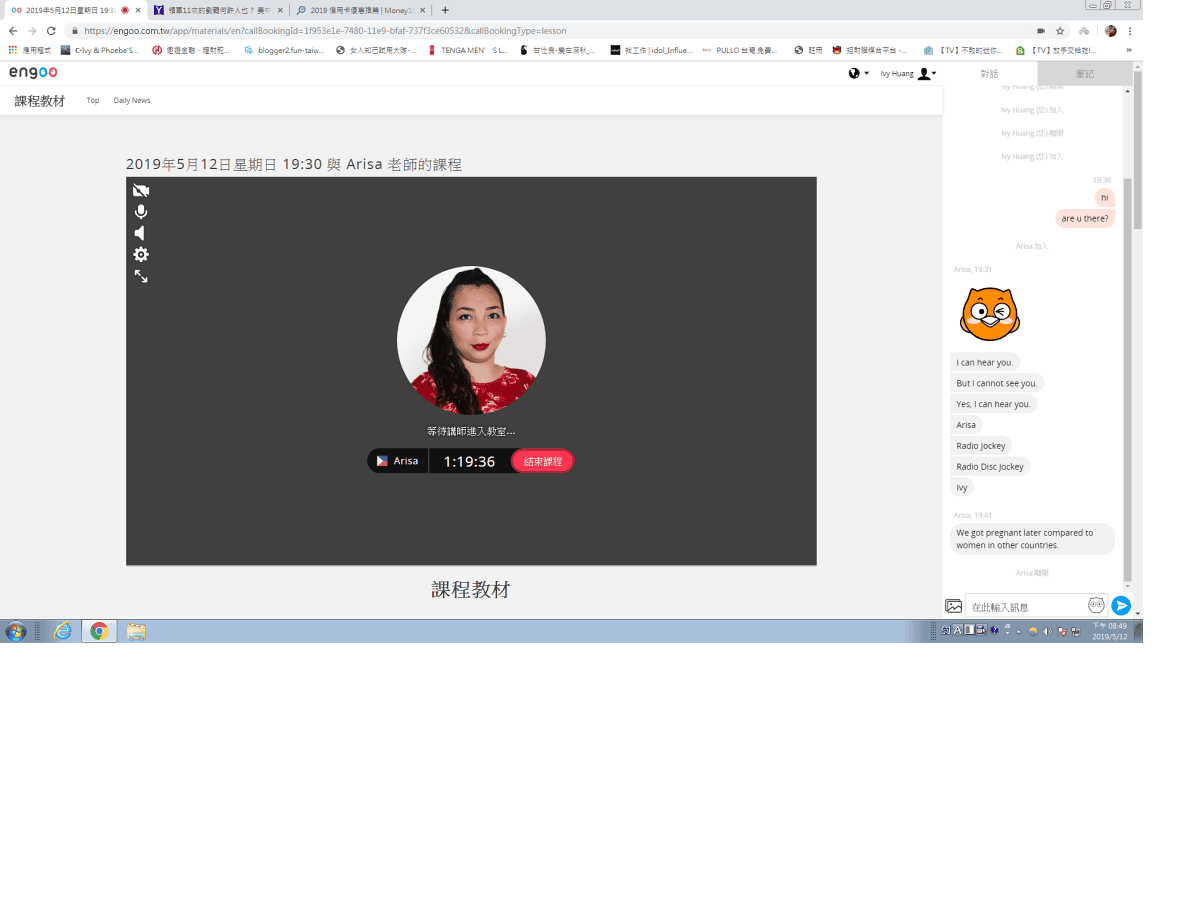Send the chat message with blue arrow
Image resolution: width=1200 pixels, height=900 pixels.
(x=1121, y=605)
